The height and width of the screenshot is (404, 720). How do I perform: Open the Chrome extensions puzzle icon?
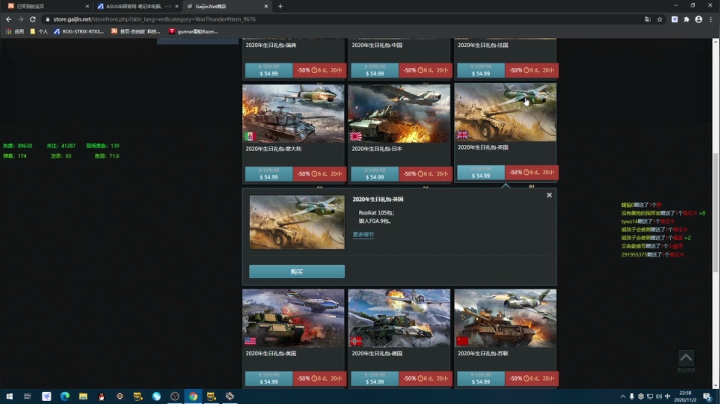[686, 19]
